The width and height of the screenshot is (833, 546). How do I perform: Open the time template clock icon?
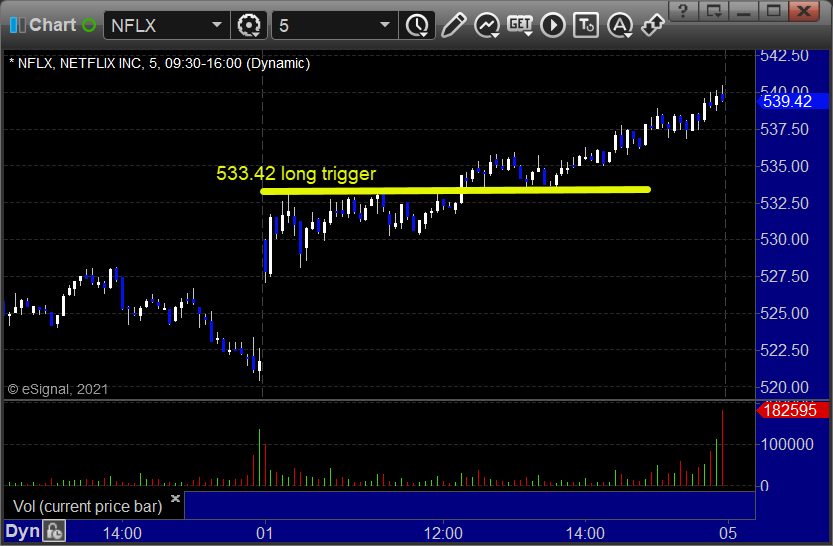click(x=418, y=25)
